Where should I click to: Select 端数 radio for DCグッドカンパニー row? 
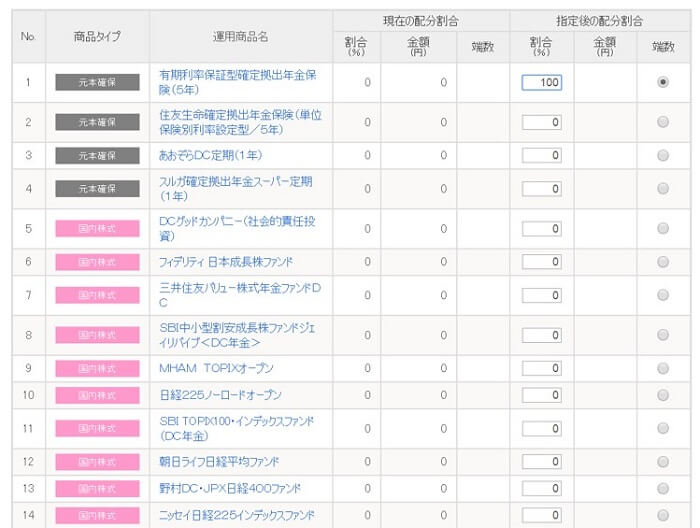(x=663, y=229)
